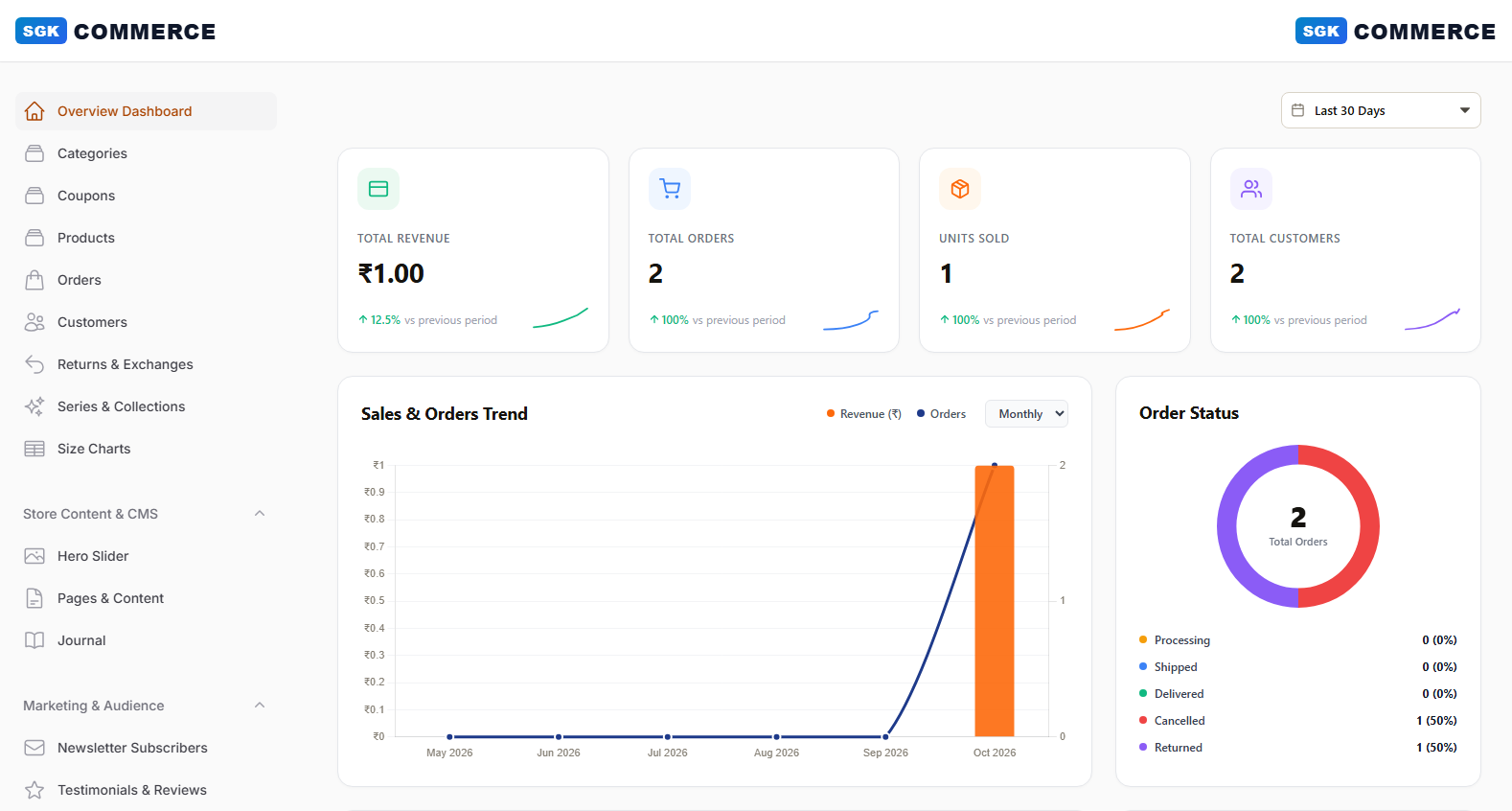Open Series & Collections page
This screenshot has width=1512, height=811.
tap(146, 406)
